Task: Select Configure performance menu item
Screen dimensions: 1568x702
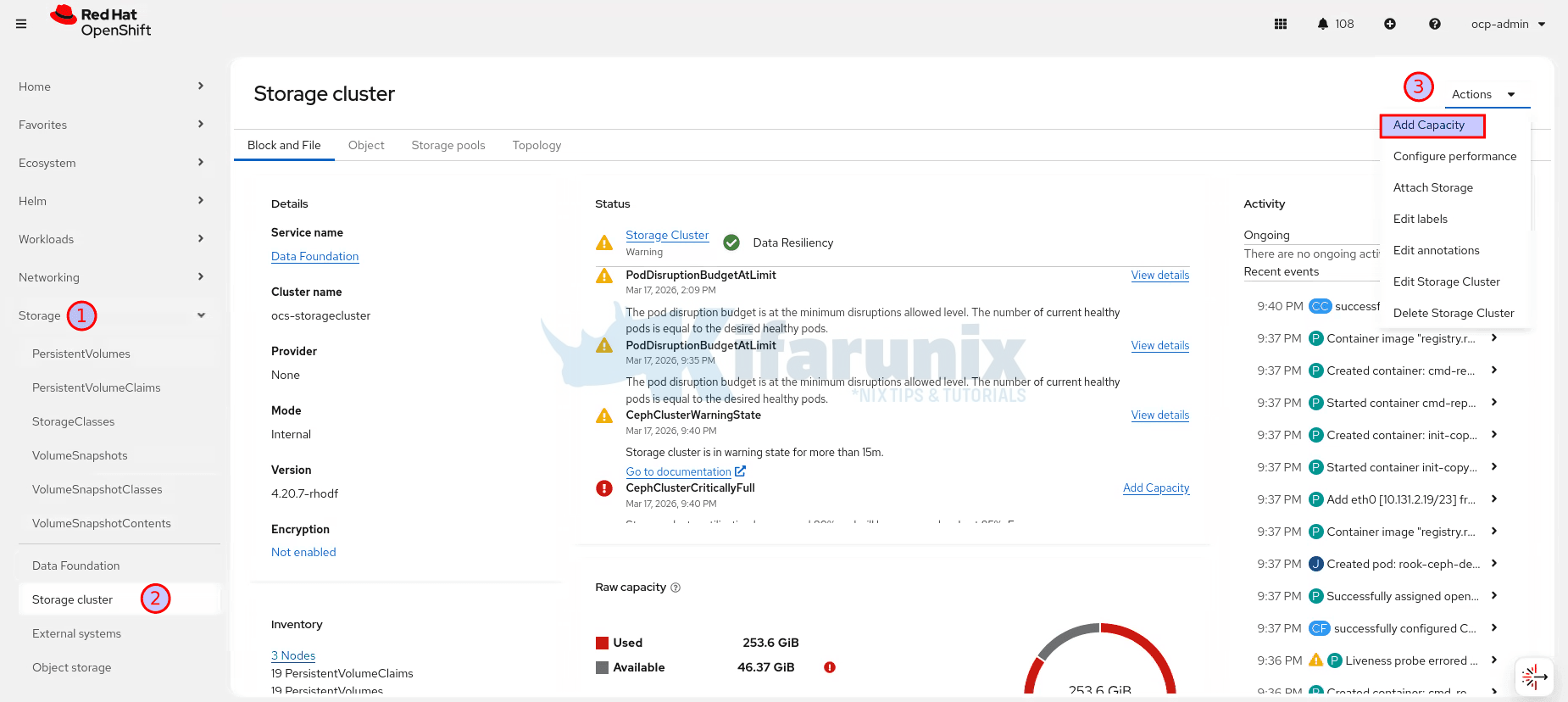Action: coord(1454,156)
